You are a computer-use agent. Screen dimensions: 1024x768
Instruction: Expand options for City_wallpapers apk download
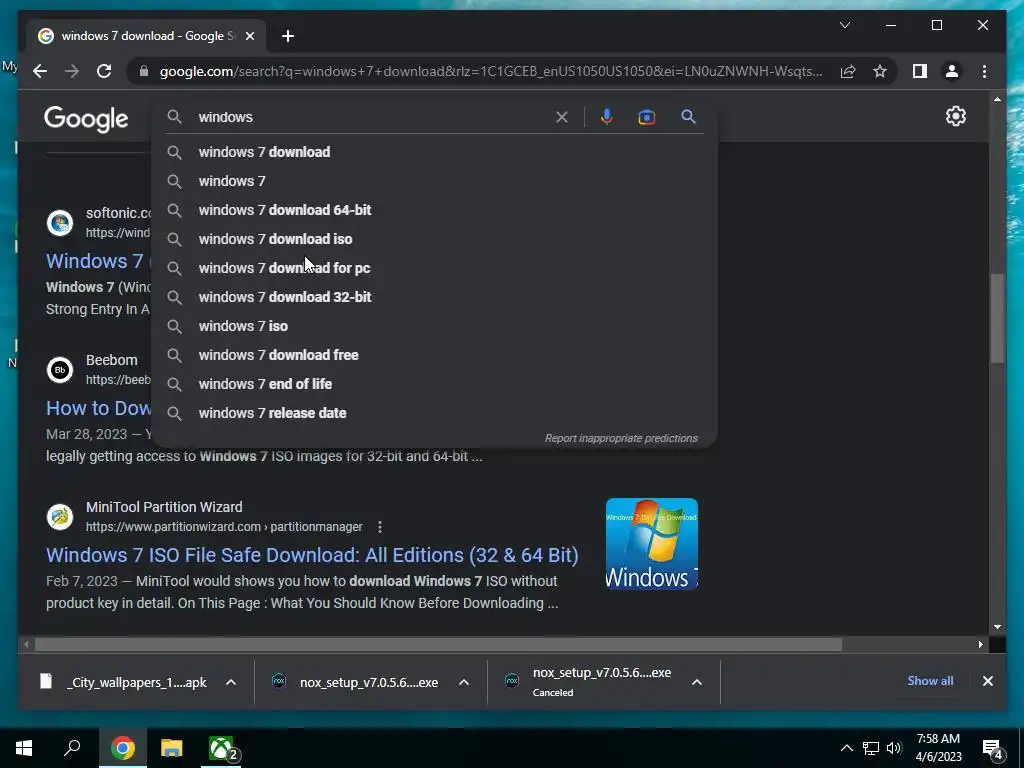[231, 682]
